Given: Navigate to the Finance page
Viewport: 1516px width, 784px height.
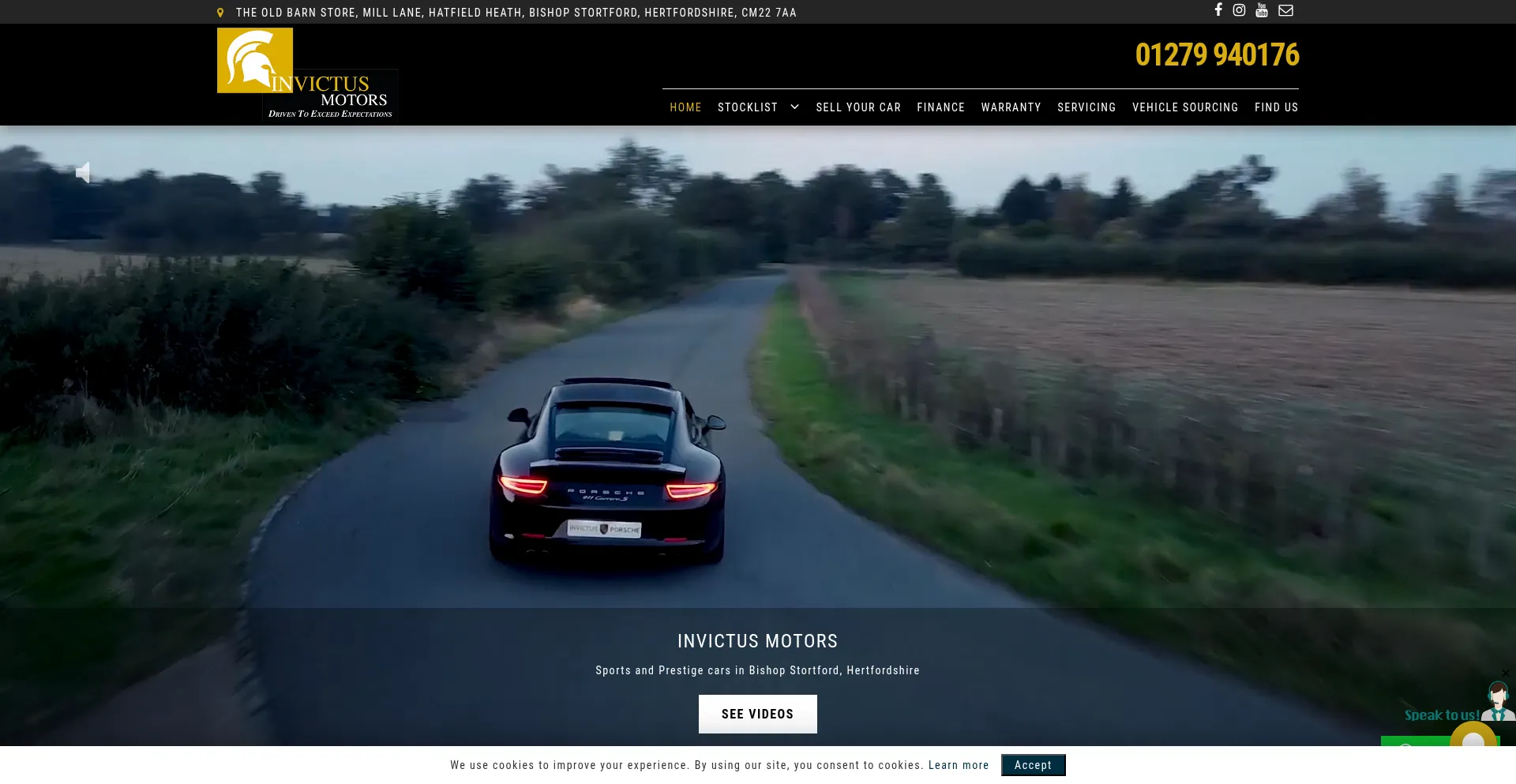Looking at the screenshot, I should tap(940, 107).
